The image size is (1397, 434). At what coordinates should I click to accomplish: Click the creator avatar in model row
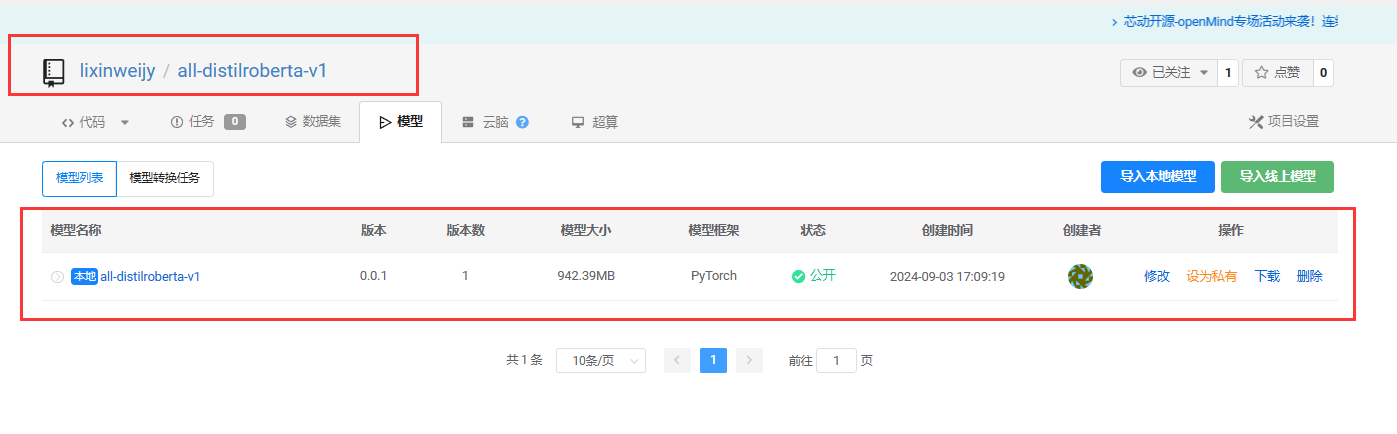click(1080, 277)
